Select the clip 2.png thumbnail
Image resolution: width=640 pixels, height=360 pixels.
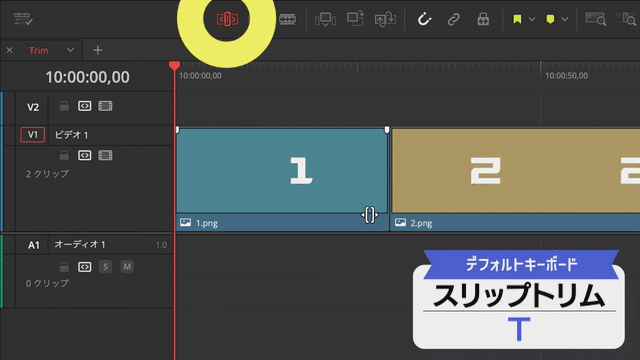click(x=516, y=171)
